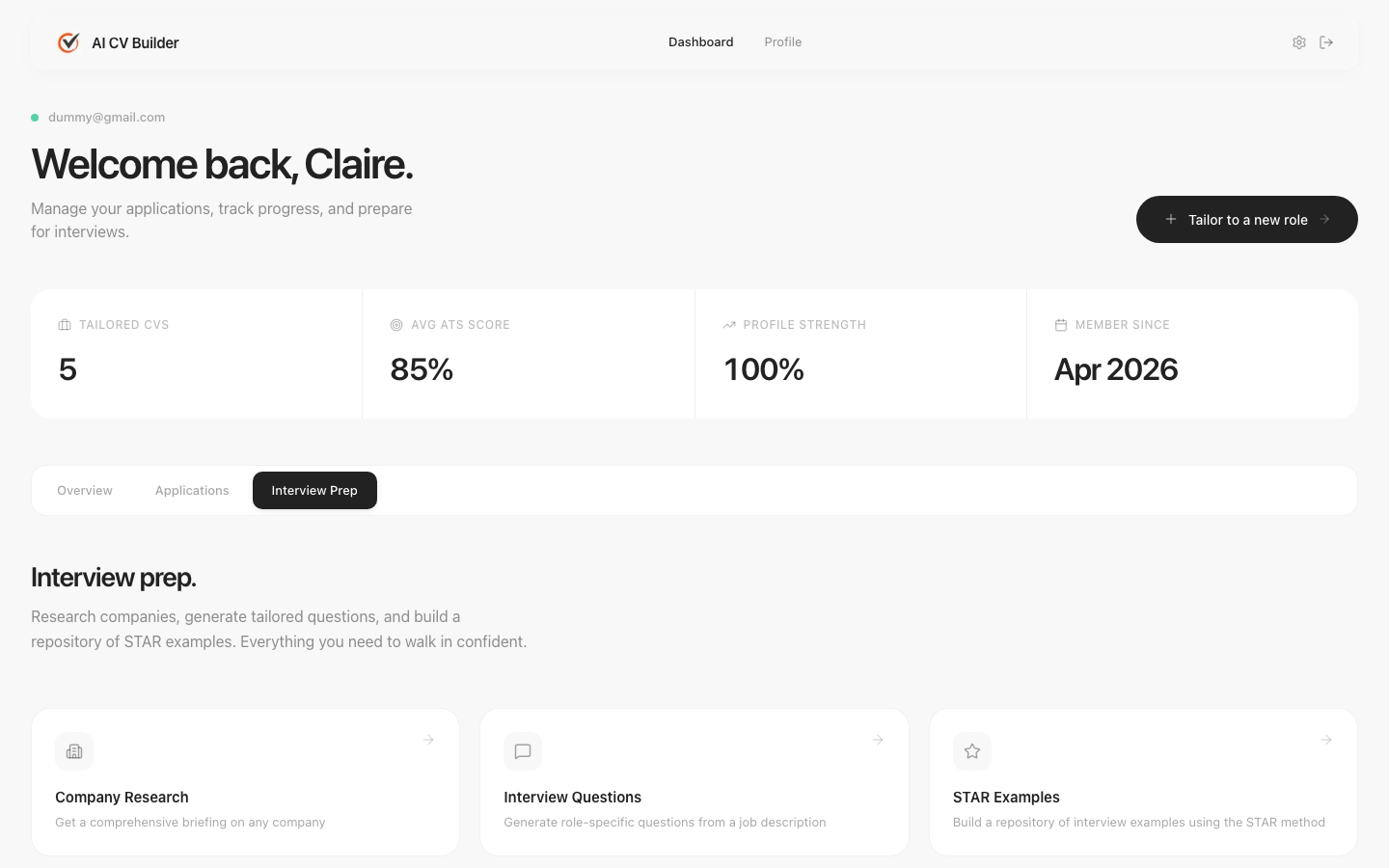This screenshot has width=1389, height=868.
Task: Click the plus icon in Tailor button
Action: [x=1171, y=219]
